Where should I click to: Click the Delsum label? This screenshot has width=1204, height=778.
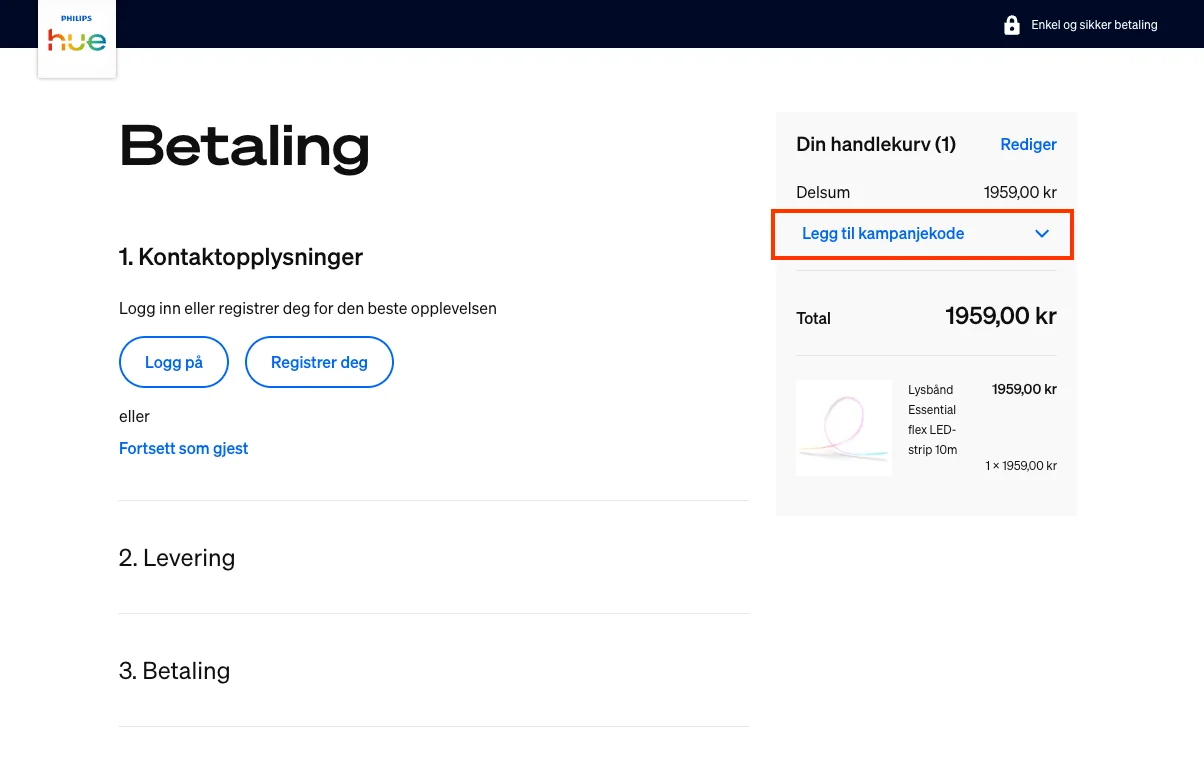pos(823,192)
